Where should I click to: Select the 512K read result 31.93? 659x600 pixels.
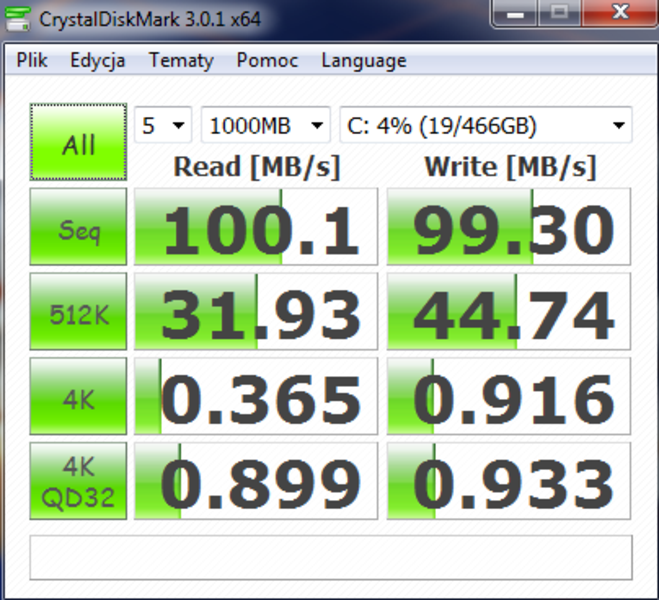point(256,311)
